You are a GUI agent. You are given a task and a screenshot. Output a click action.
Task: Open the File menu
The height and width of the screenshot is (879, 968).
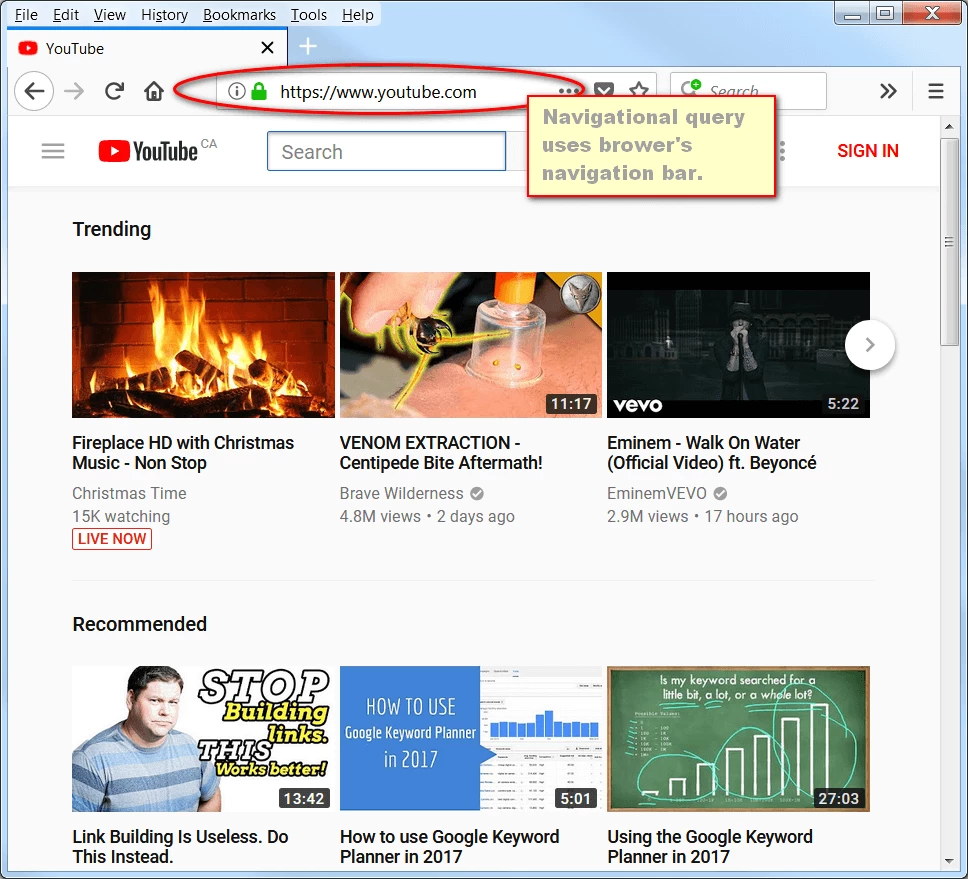coord(26,14)
